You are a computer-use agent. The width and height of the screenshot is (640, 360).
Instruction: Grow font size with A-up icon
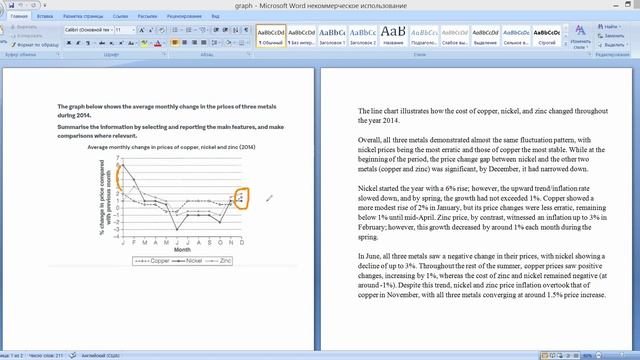point(142,30)
